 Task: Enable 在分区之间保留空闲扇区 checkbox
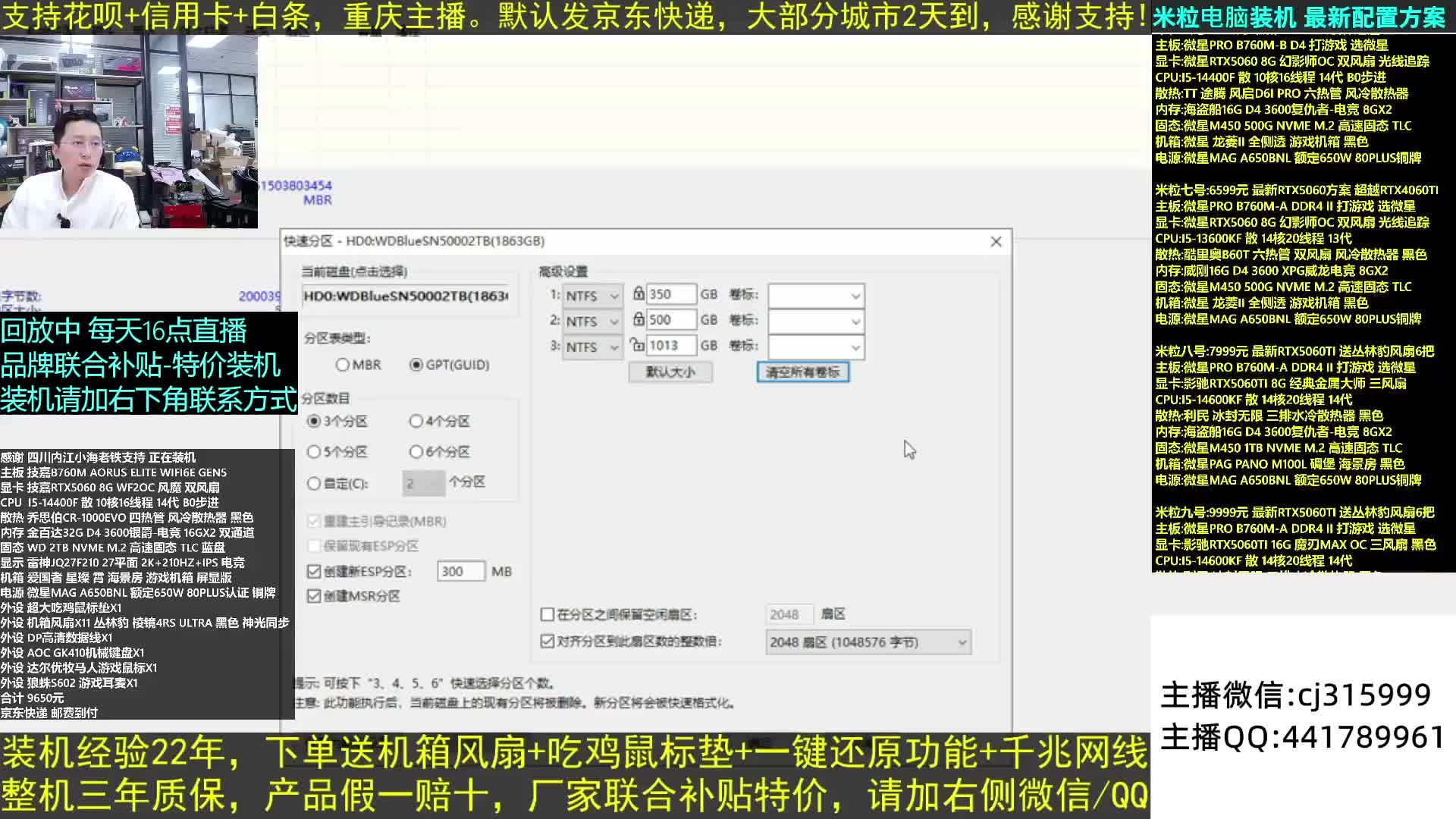(548, 614)
